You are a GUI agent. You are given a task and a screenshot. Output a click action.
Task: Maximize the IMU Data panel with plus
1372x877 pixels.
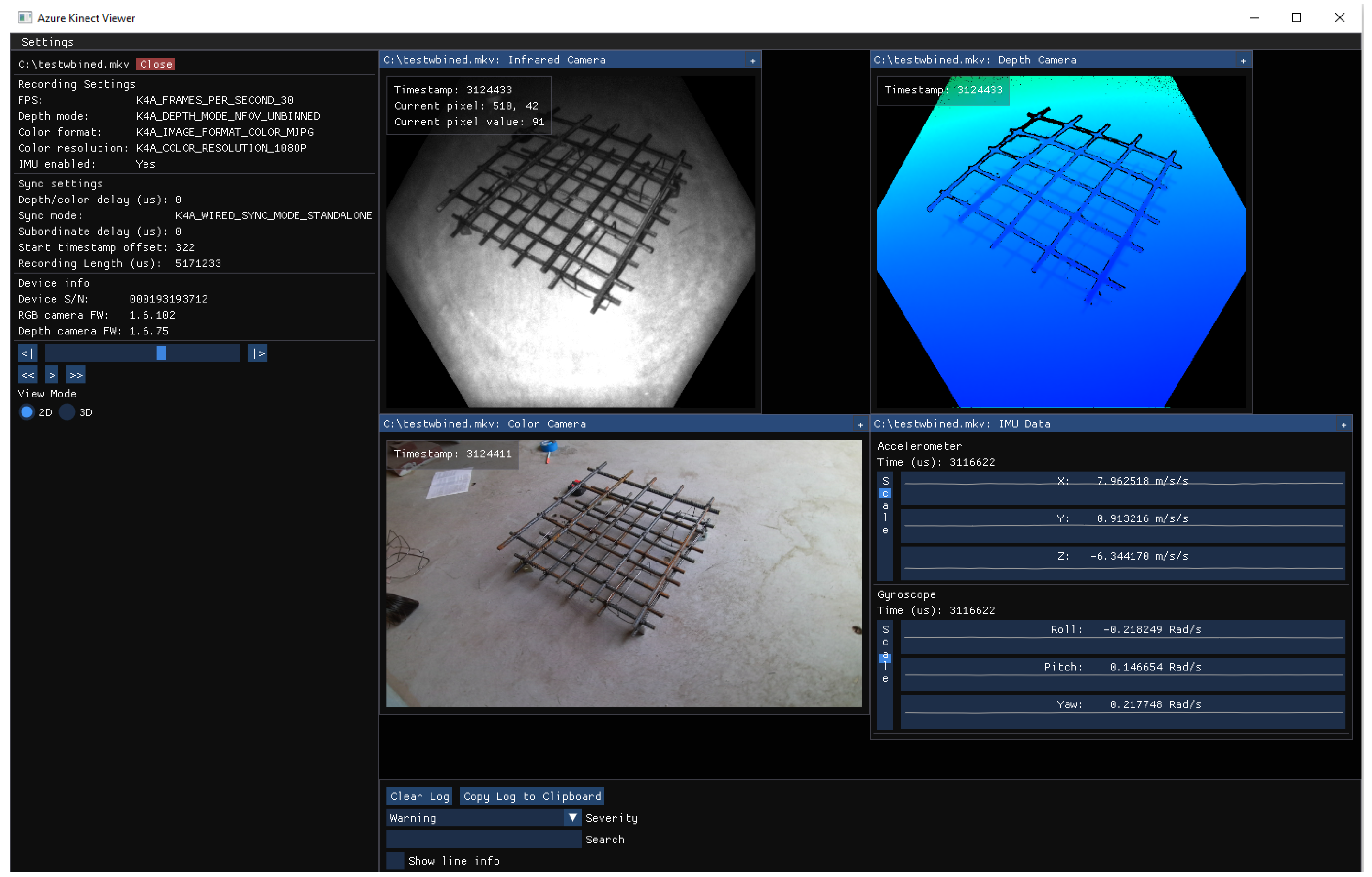pyautogui.click(x=1343, y=424)
